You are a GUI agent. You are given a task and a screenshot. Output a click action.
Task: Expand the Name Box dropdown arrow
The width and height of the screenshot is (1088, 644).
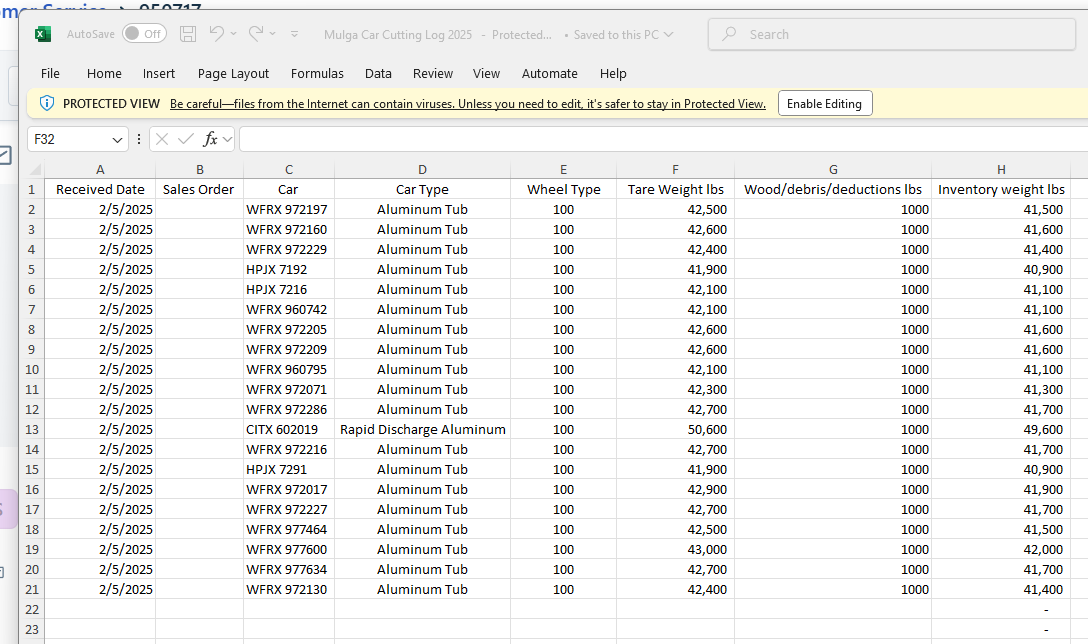click(117, 139)
